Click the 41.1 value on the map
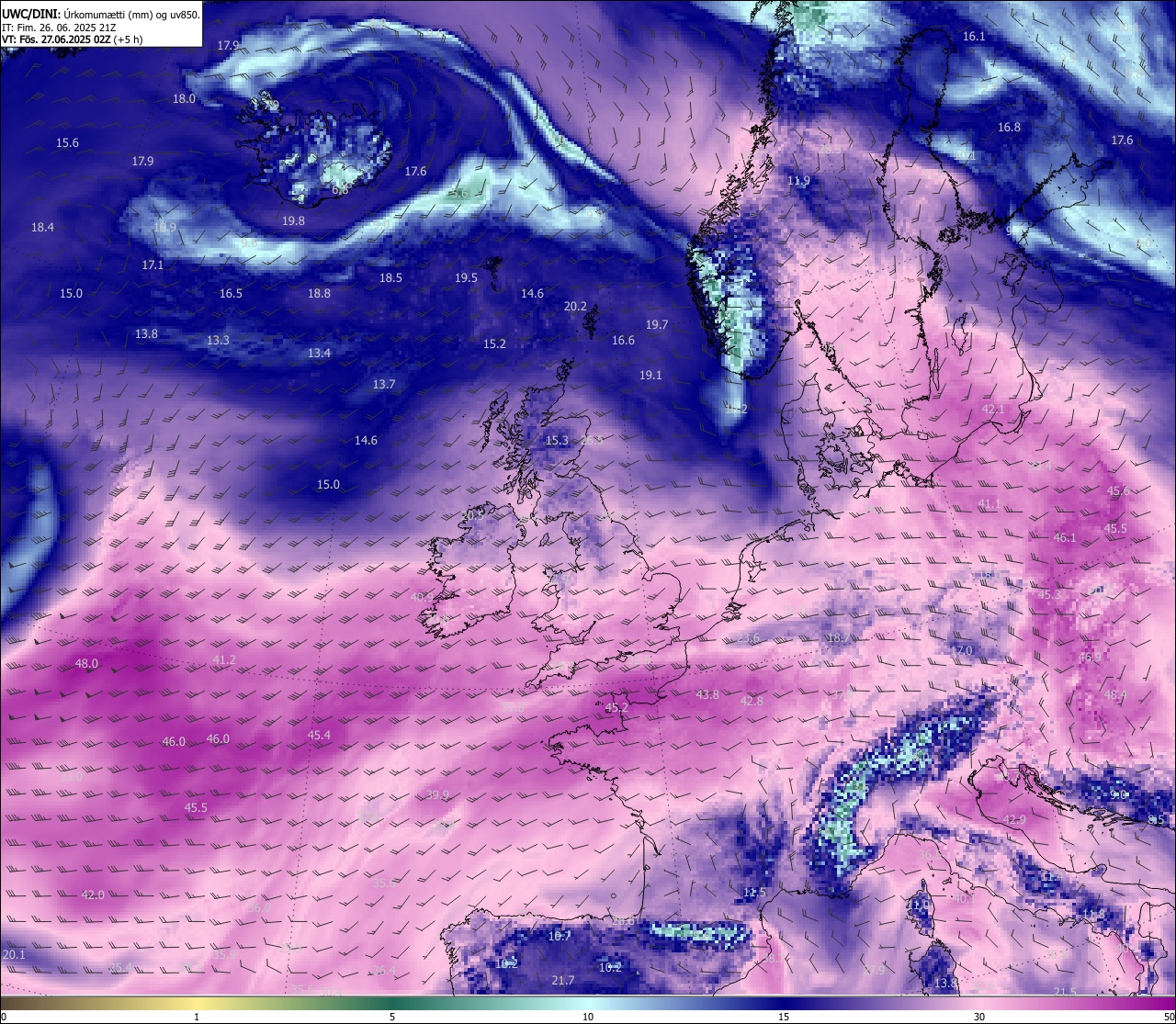1176x1024 pixels. (989, 503)
